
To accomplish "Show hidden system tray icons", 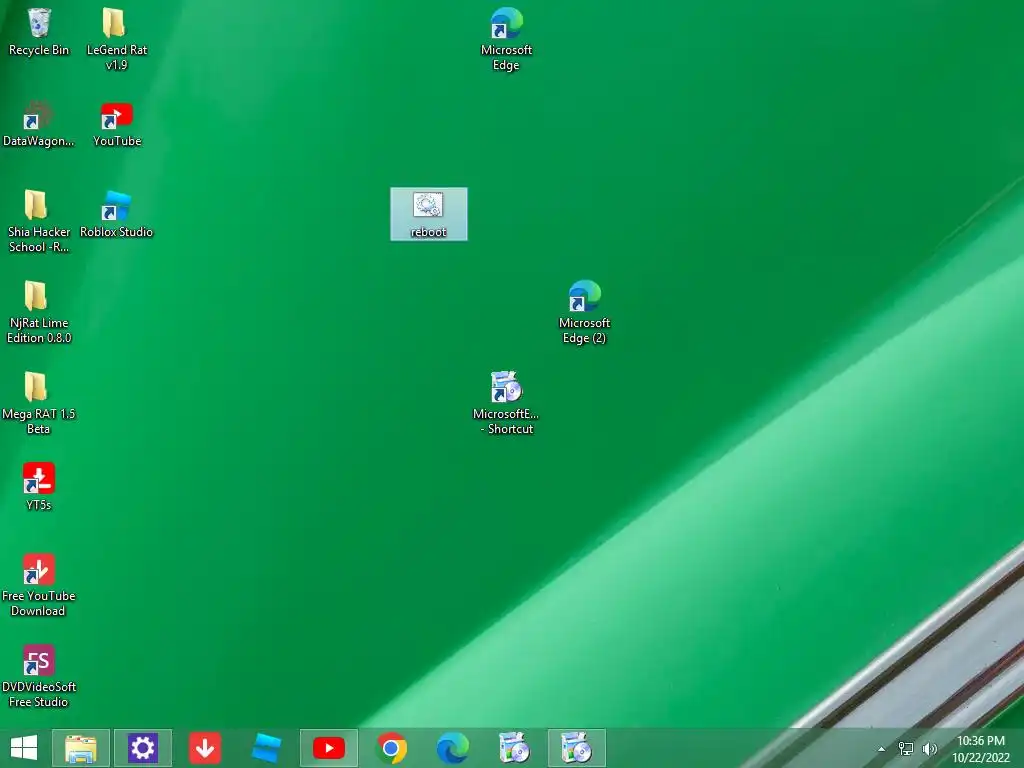I will 882,749.
